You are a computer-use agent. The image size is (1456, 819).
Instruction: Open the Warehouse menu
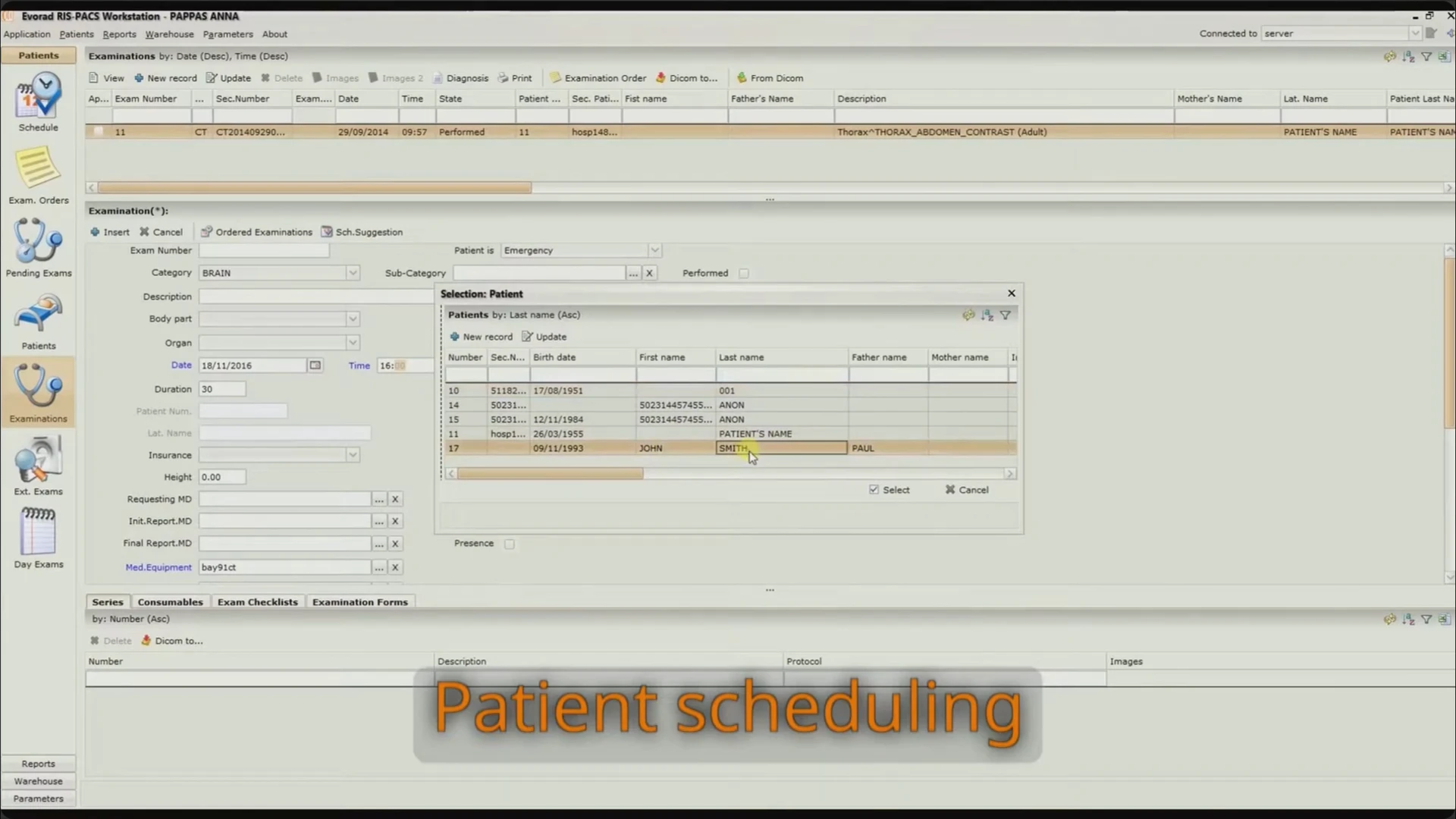pyautogui.click(x=169, y=34)
